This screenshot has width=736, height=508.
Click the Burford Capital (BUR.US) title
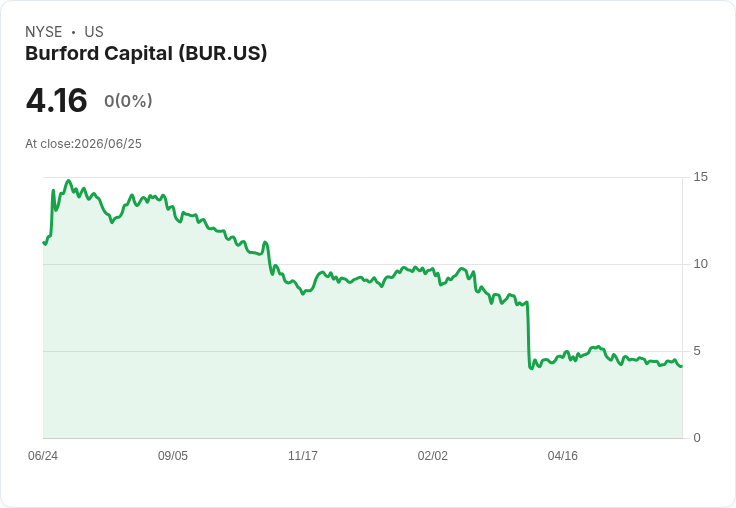tap(146, 54)
